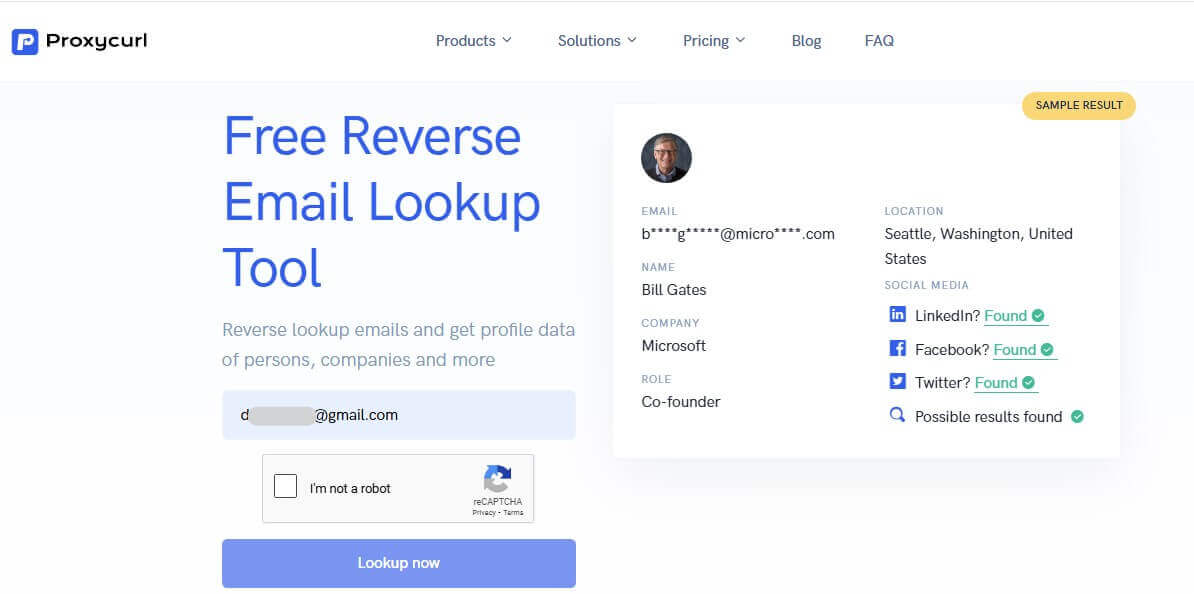Image resolution: width=1194 pixels, height=594 pixels.
Task: Click the Bill Gates profile photo
Action: coord(667,157)
